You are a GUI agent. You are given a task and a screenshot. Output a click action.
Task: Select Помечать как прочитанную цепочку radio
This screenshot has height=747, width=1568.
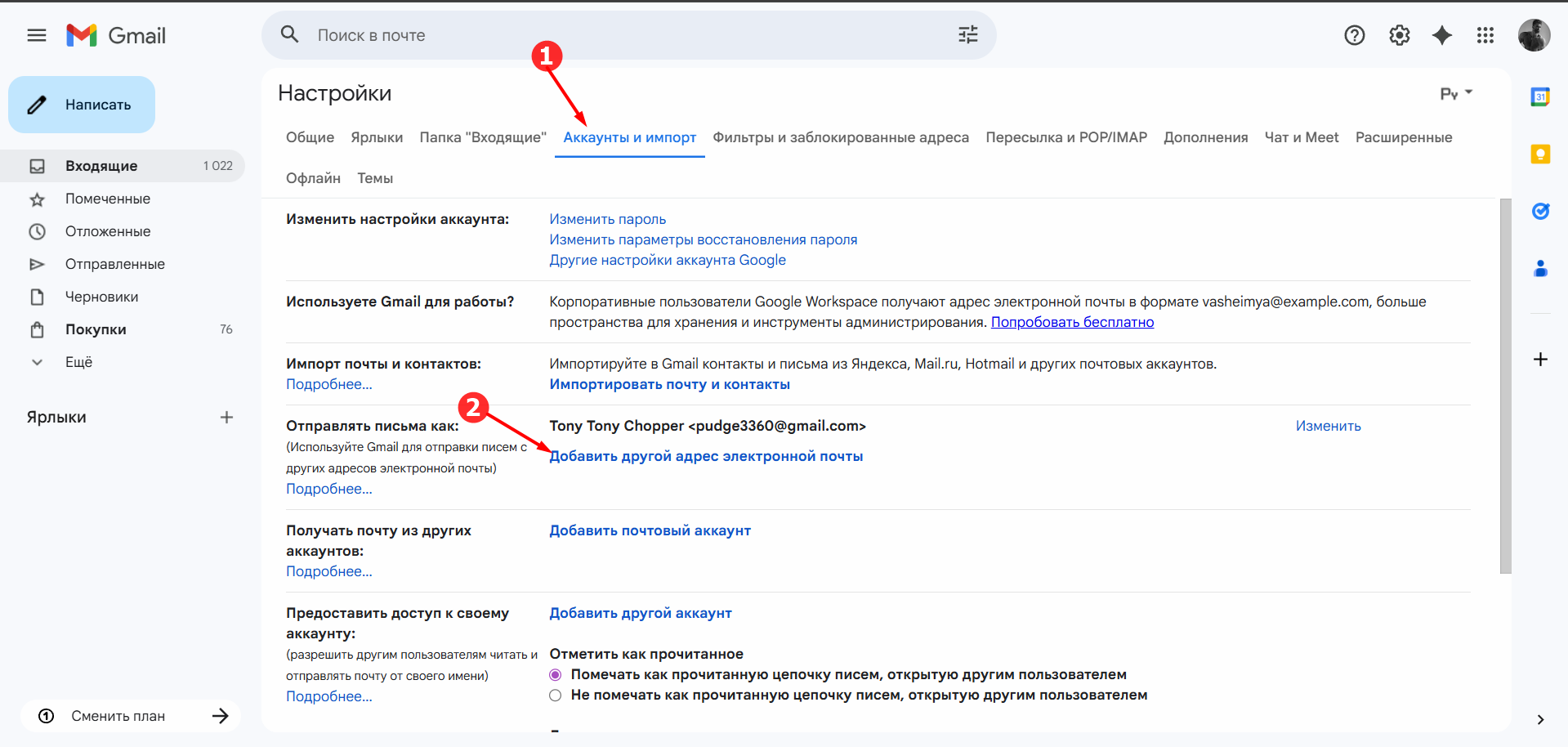[556, 675]
